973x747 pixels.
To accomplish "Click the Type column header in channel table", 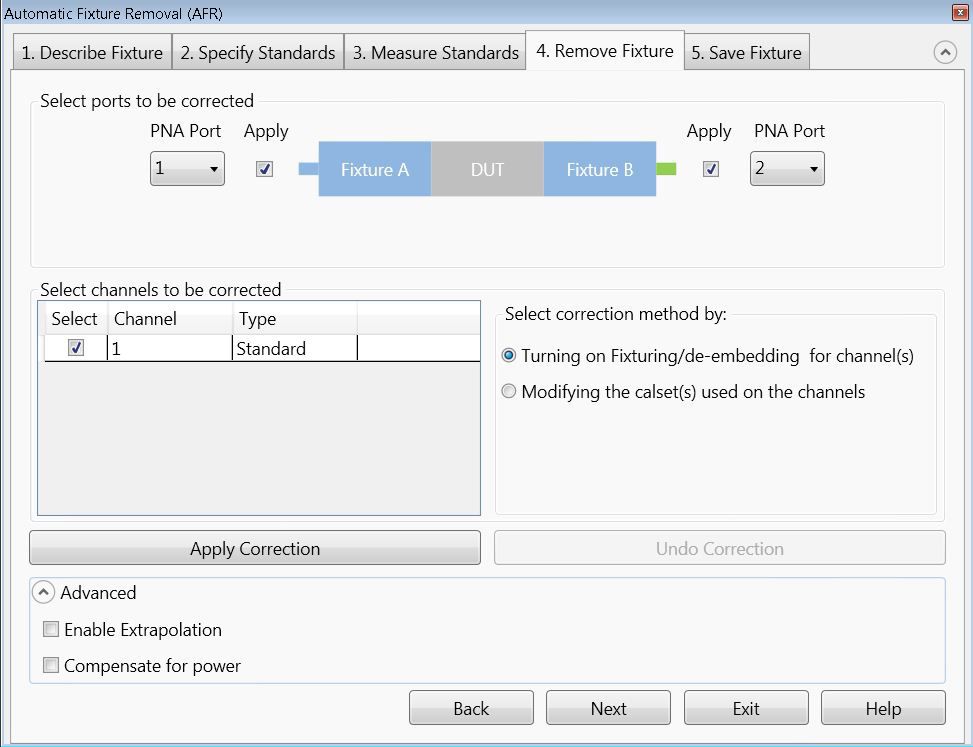I will coord(294,319).
